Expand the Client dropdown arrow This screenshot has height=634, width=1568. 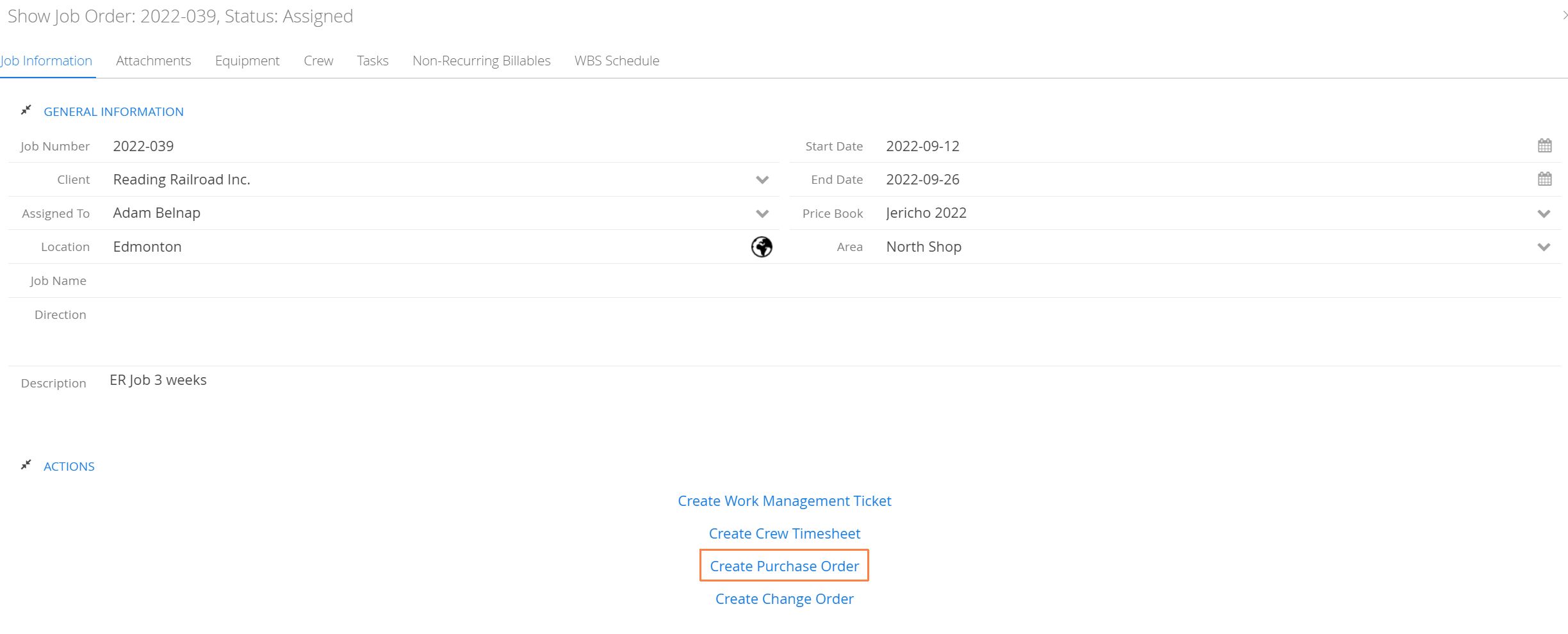[762, 180]
